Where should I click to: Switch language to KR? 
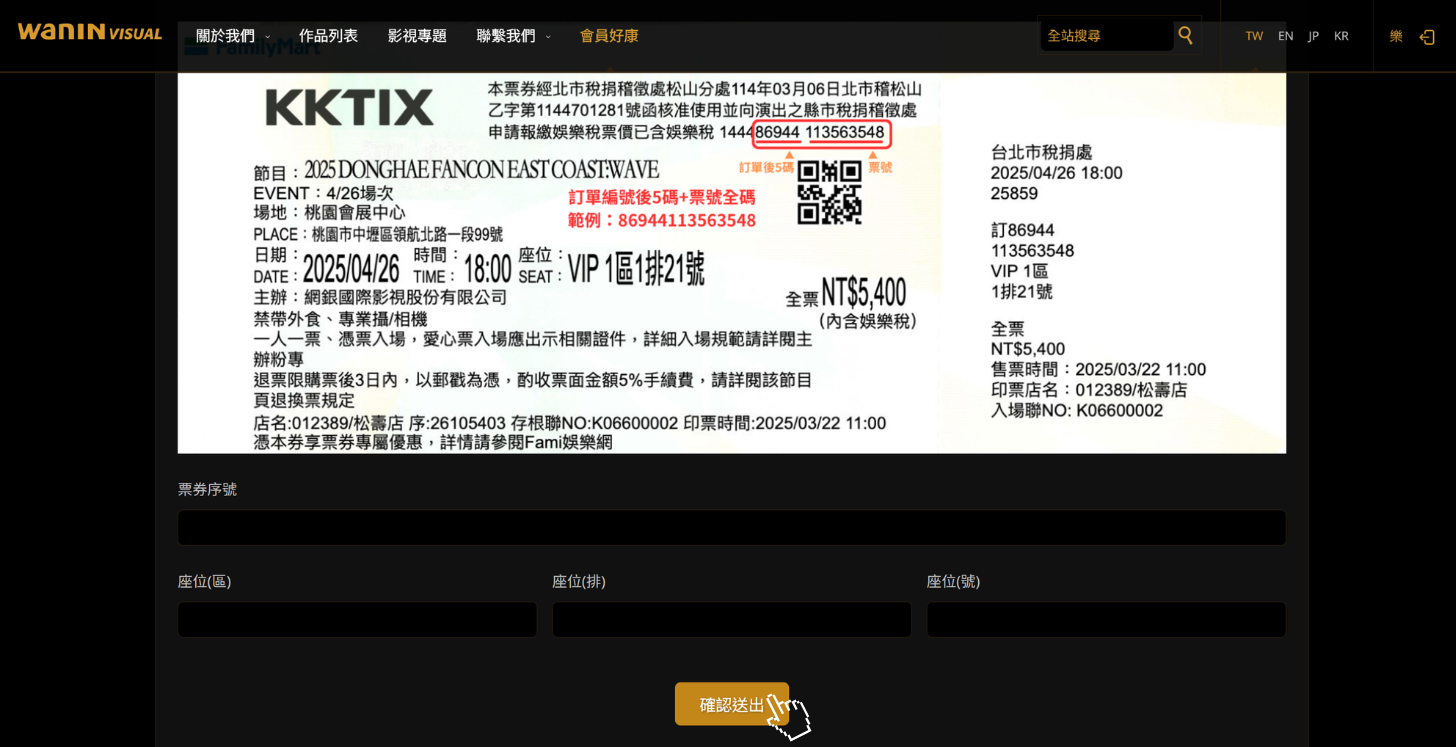click(1341, 36)
